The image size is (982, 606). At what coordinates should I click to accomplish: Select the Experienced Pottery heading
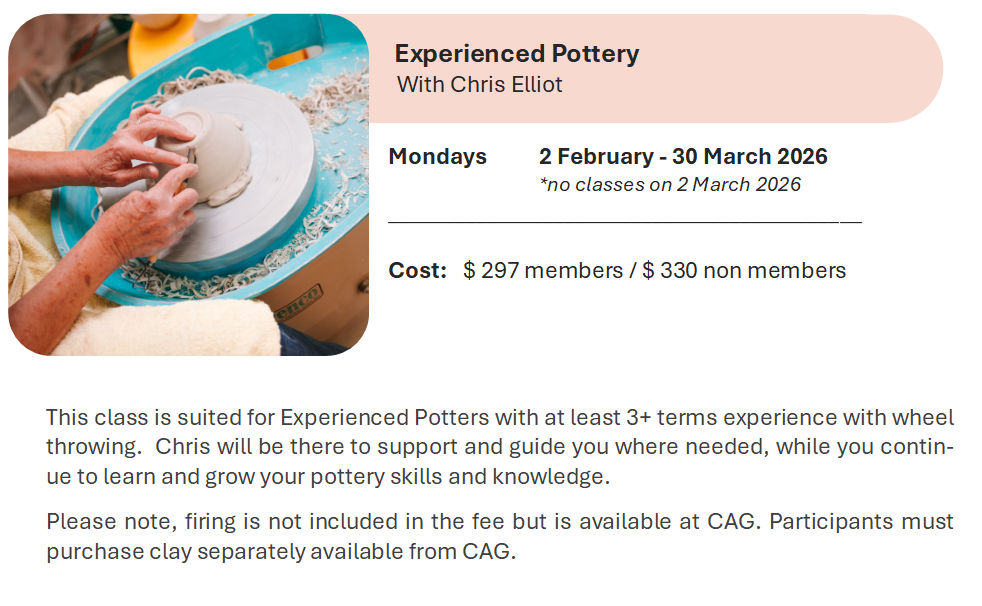click(x=516, y=54)
